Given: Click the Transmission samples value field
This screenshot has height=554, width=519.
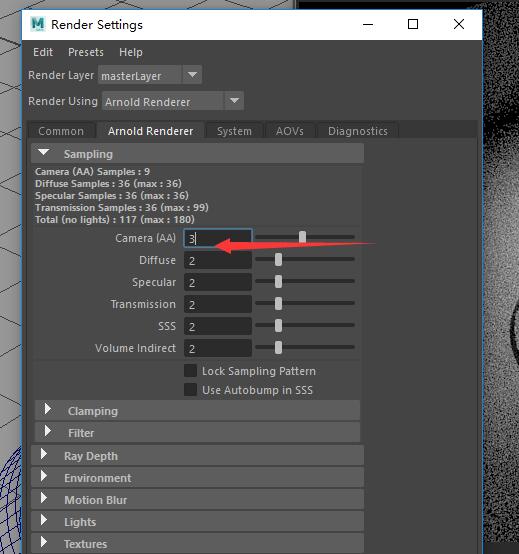Looking at the screenshot, I should (218, 304).
